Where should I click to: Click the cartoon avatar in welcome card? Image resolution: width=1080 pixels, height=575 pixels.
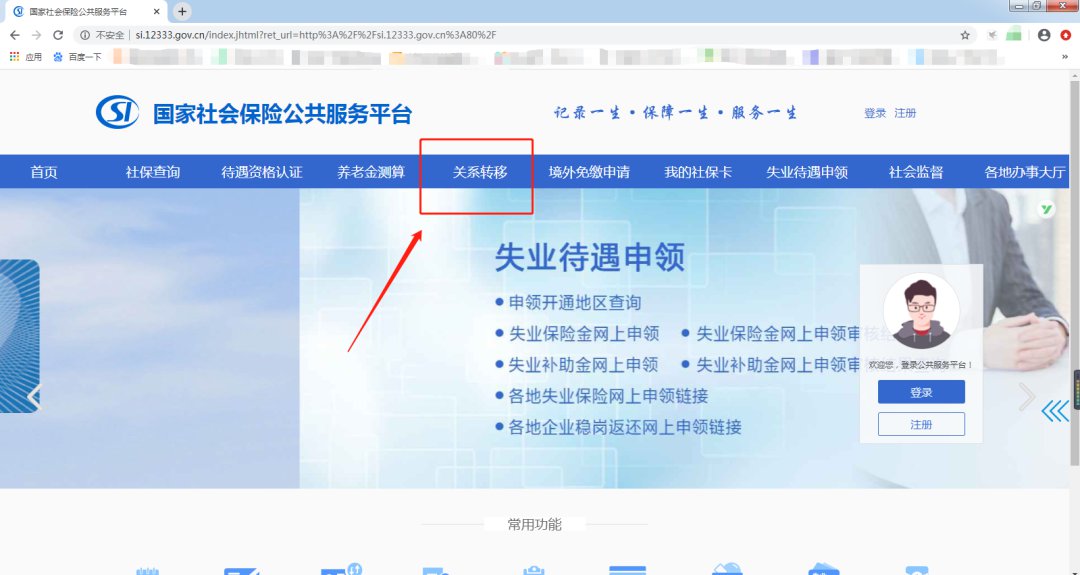click(x=921, y=311)
